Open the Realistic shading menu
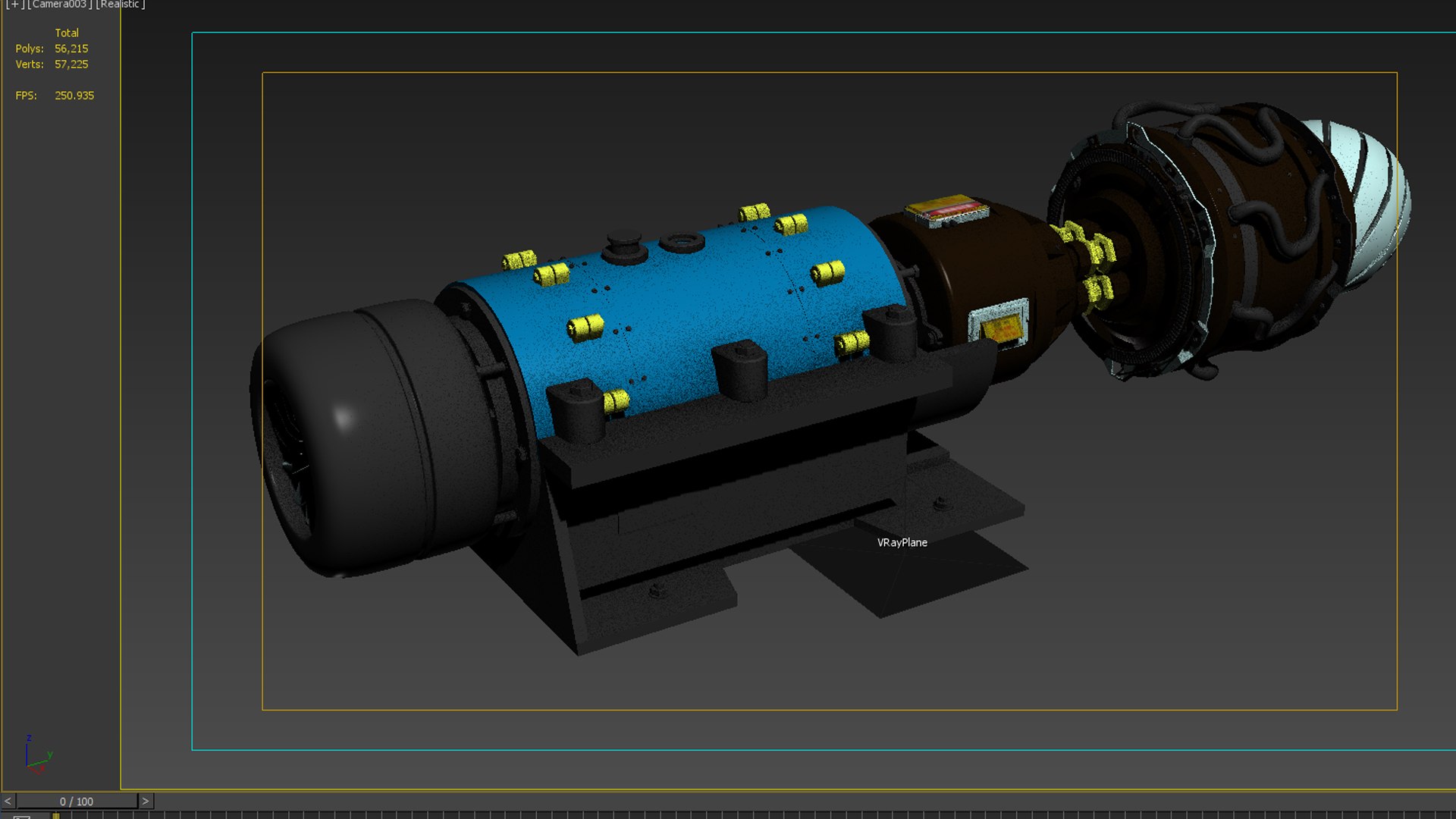Screen dimensions: 1456x819 click(121, 5)
